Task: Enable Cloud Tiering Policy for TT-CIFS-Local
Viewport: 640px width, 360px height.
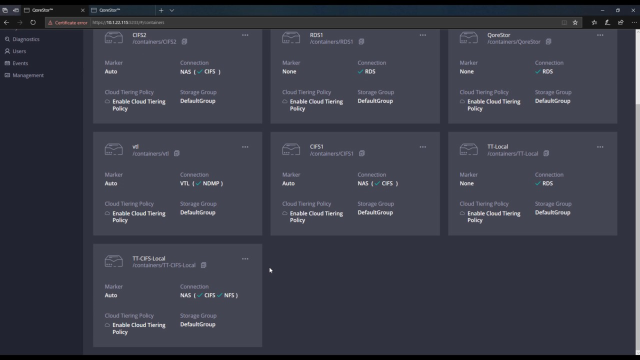Action: [x=135, y=329]
